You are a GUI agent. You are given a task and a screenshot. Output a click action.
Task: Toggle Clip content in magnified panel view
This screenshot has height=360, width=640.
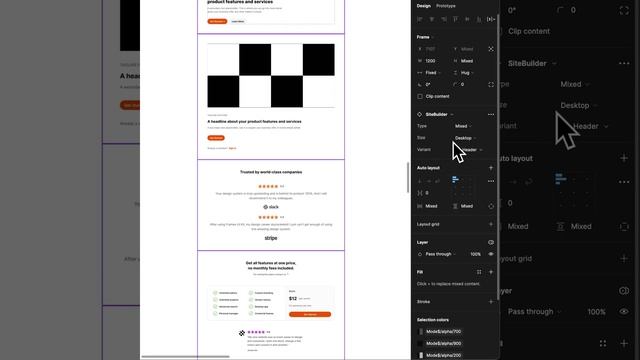pyautogui.click(x=529, y=31)
